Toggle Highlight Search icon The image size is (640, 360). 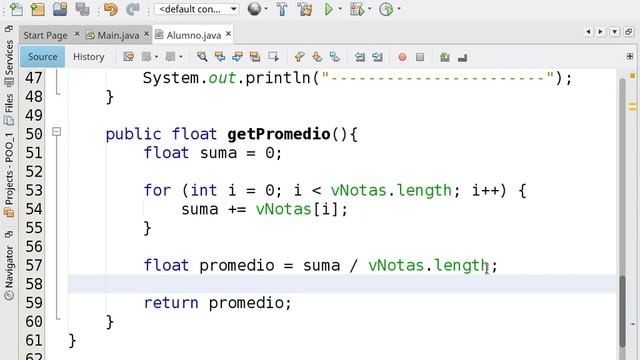[x=255, y=57]
